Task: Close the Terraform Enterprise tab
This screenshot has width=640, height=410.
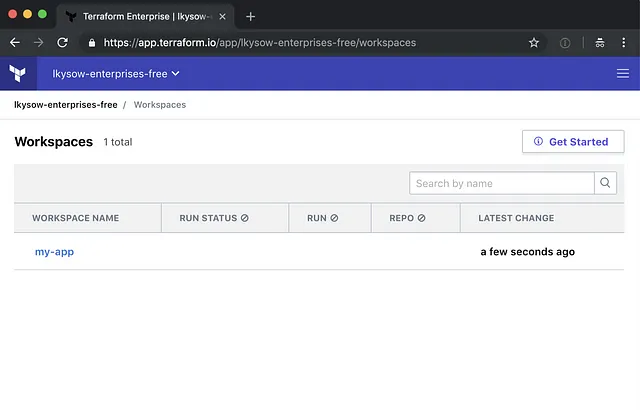Action: [222, 17]
